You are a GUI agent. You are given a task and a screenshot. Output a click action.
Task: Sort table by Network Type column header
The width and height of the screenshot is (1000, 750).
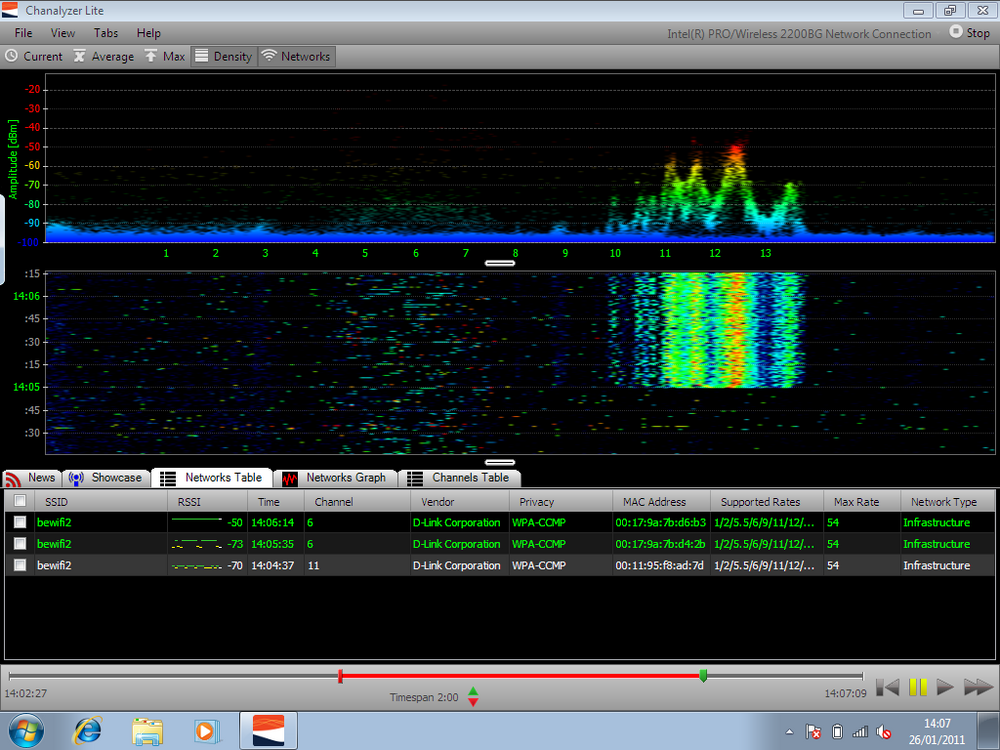click(947, 502)
